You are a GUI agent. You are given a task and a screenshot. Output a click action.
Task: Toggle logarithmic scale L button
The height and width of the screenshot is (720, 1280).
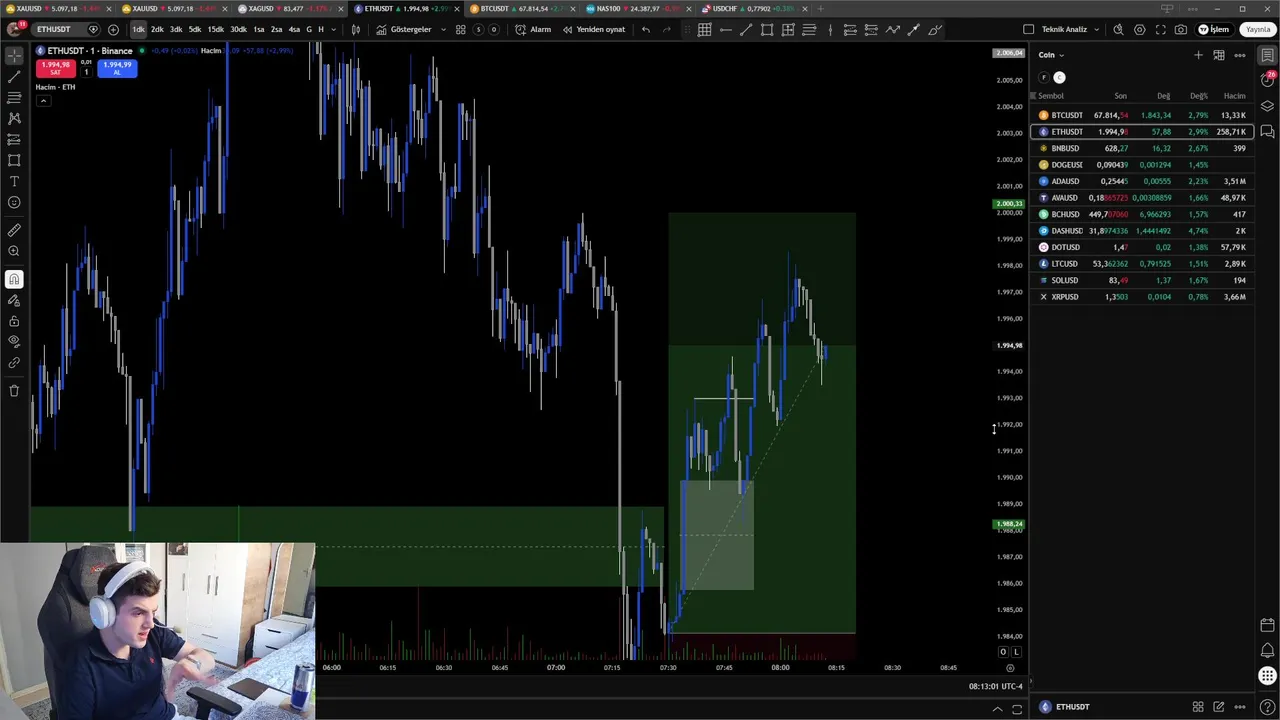(x=1016, y=652)
